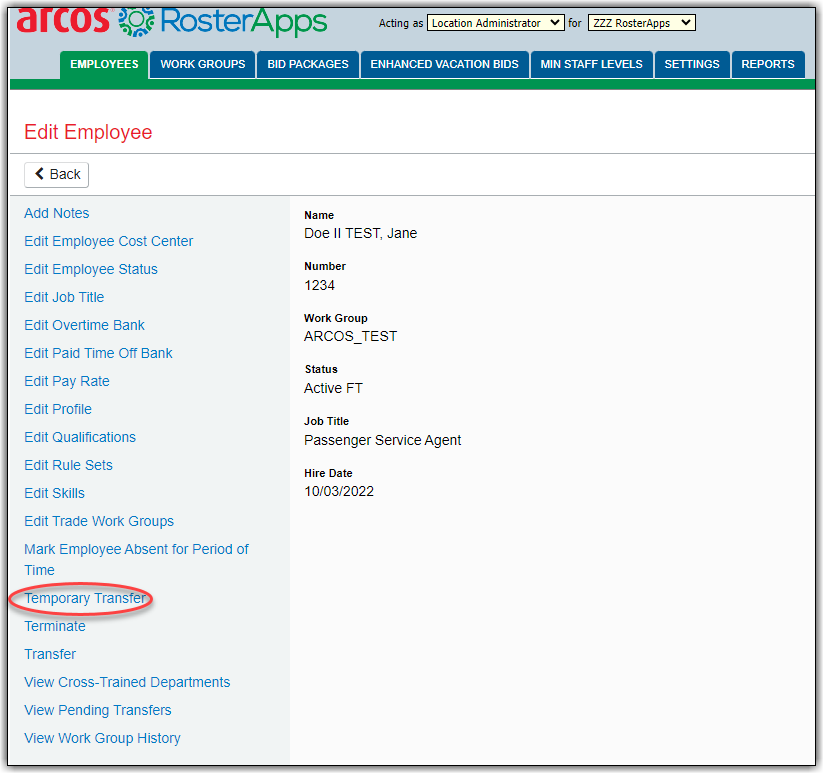The width and height of the screenshot is (824, 774).
Task: Click the Back button
Action: coord(57,174)
